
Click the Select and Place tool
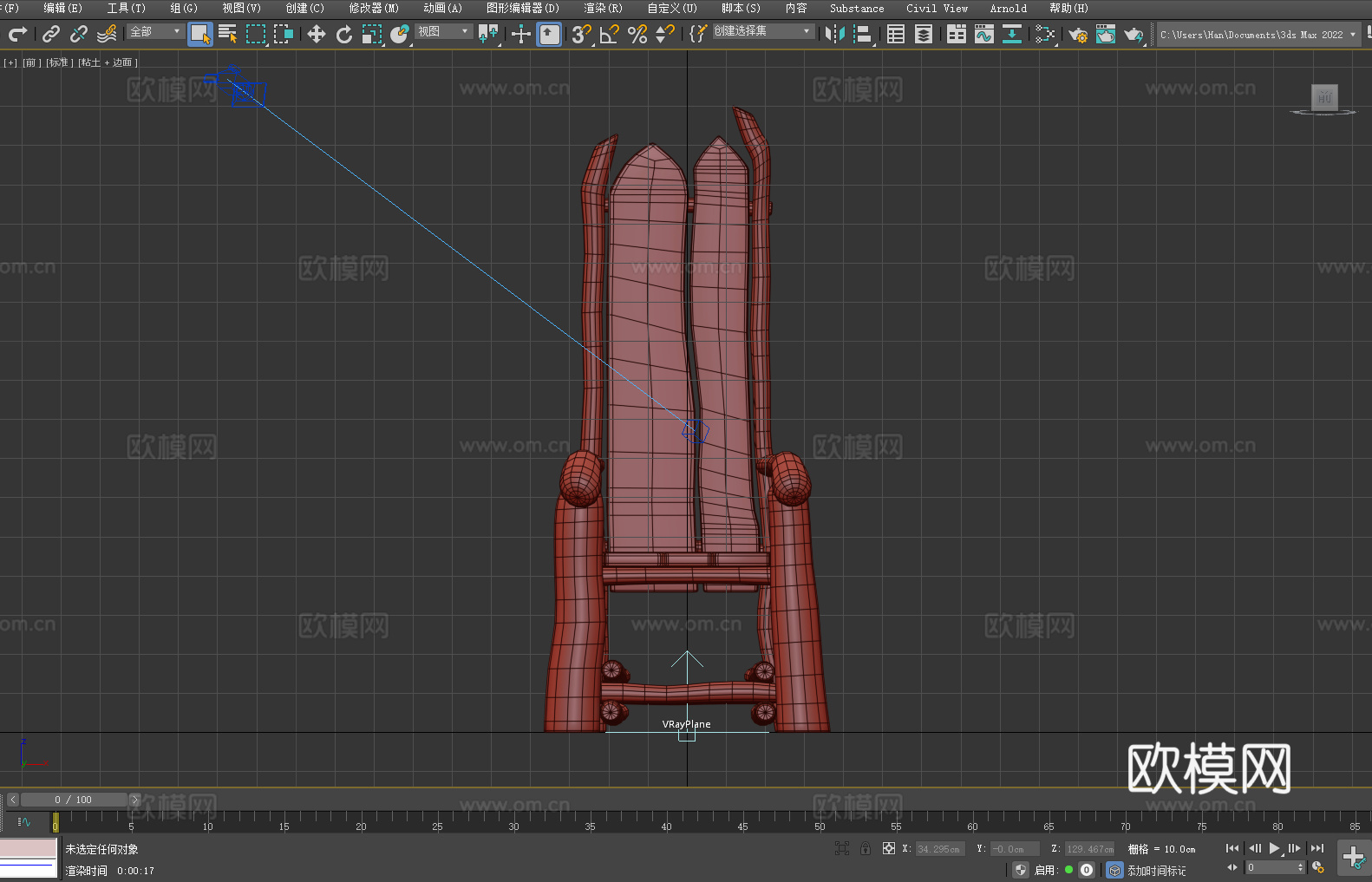click(x=400, y=34)
